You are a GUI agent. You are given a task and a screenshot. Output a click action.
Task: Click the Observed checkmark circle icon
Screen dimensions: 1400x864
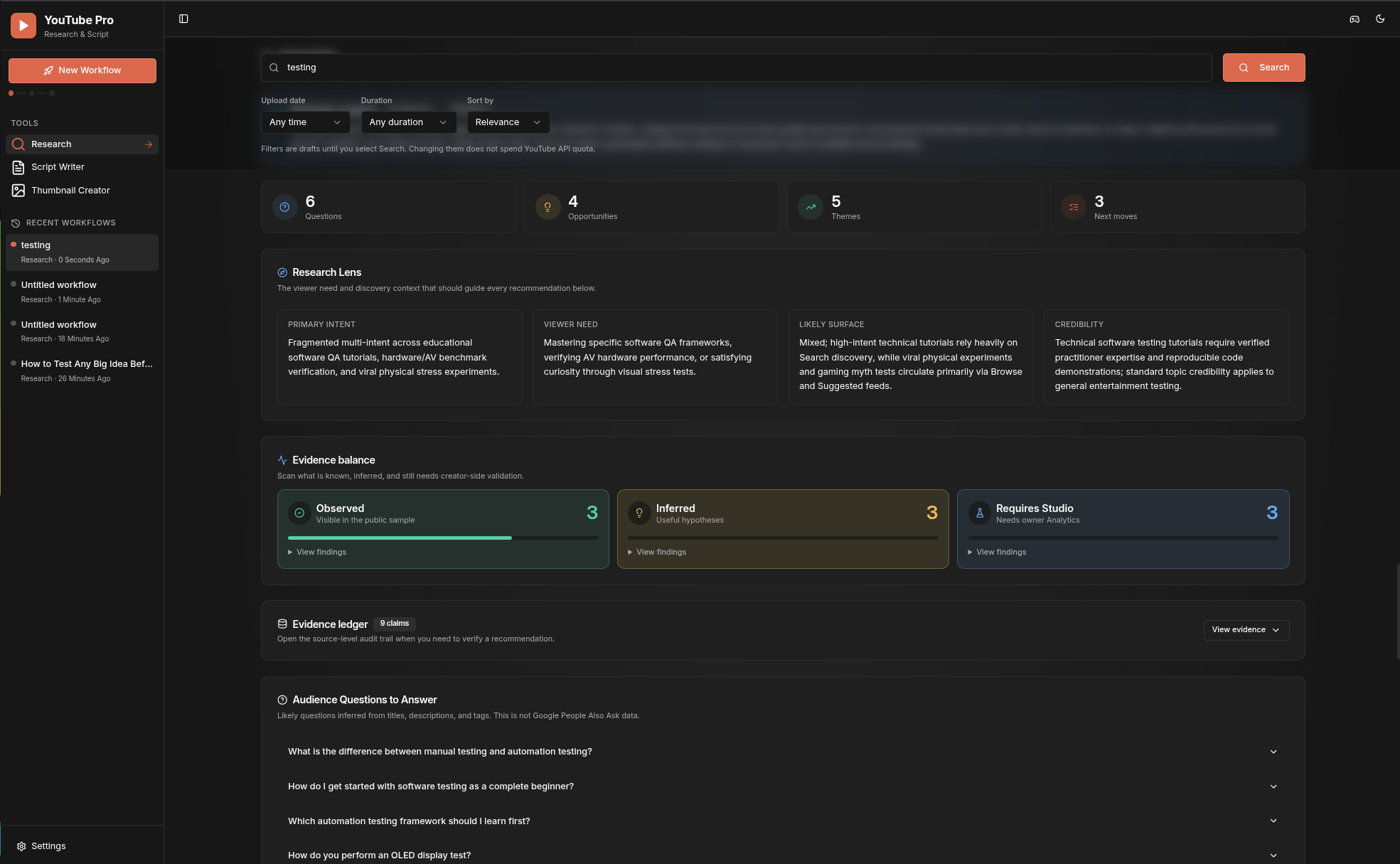(x=299, y=513)
